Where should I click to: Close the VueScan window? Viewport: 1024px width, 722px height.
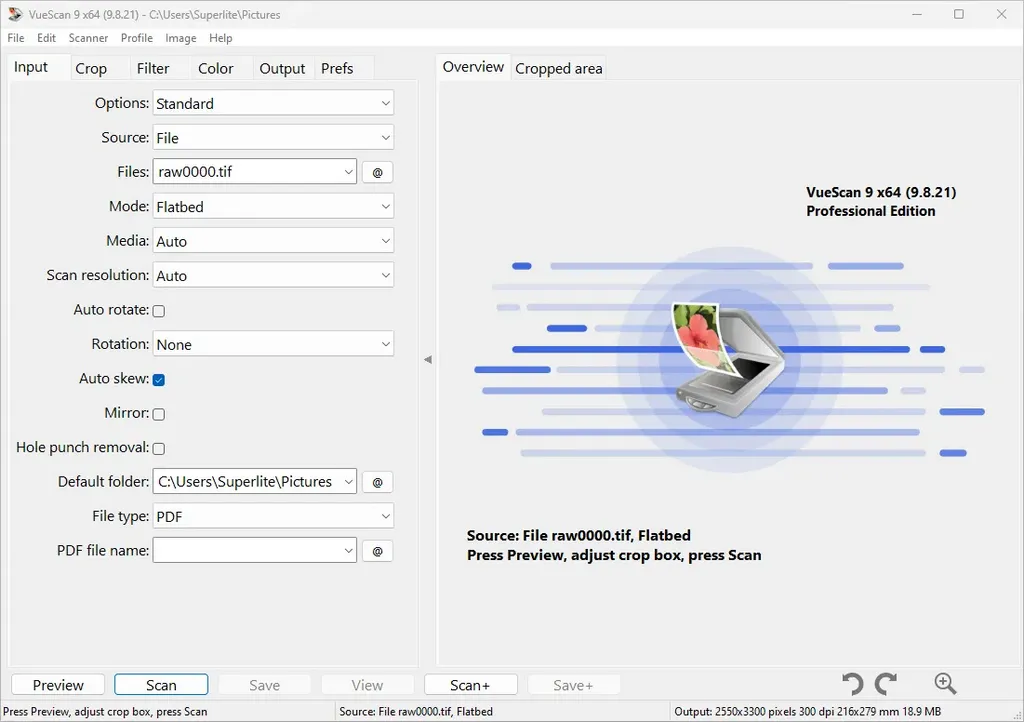pyautogui.click(x=1001, y=14)
